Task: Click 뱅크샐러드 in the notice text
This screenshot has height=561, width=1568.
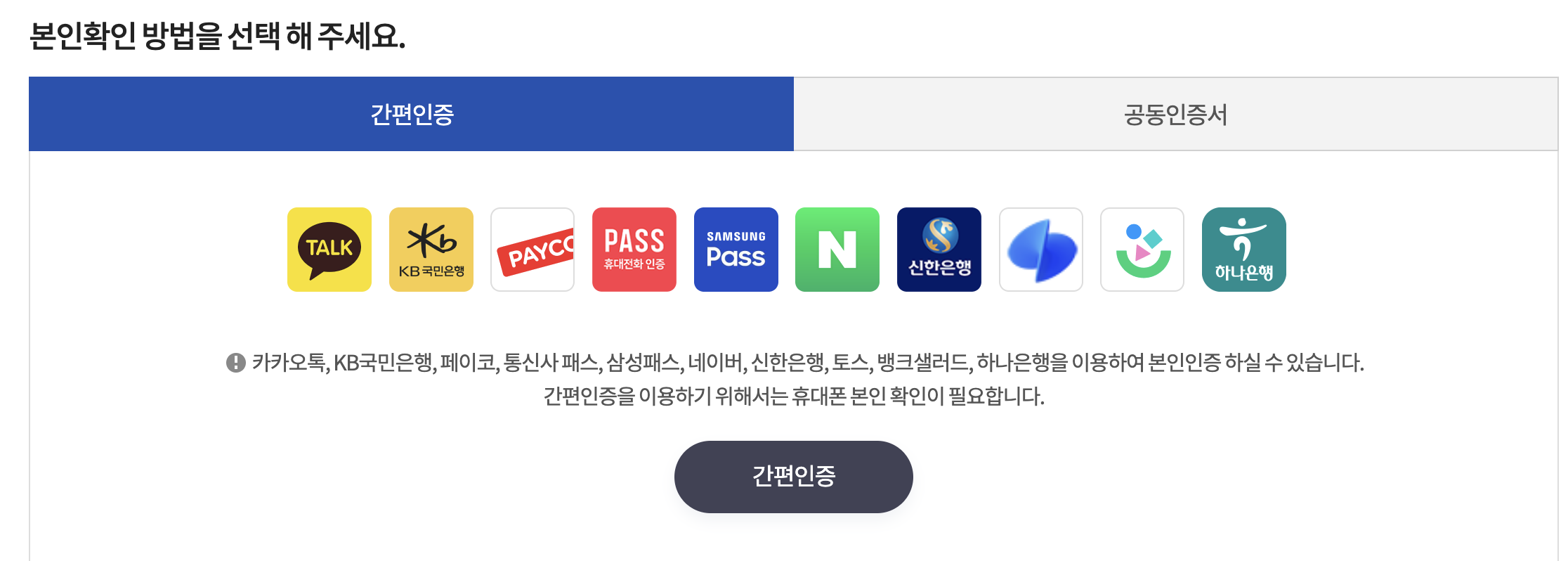Action: (x=923, y=363)
